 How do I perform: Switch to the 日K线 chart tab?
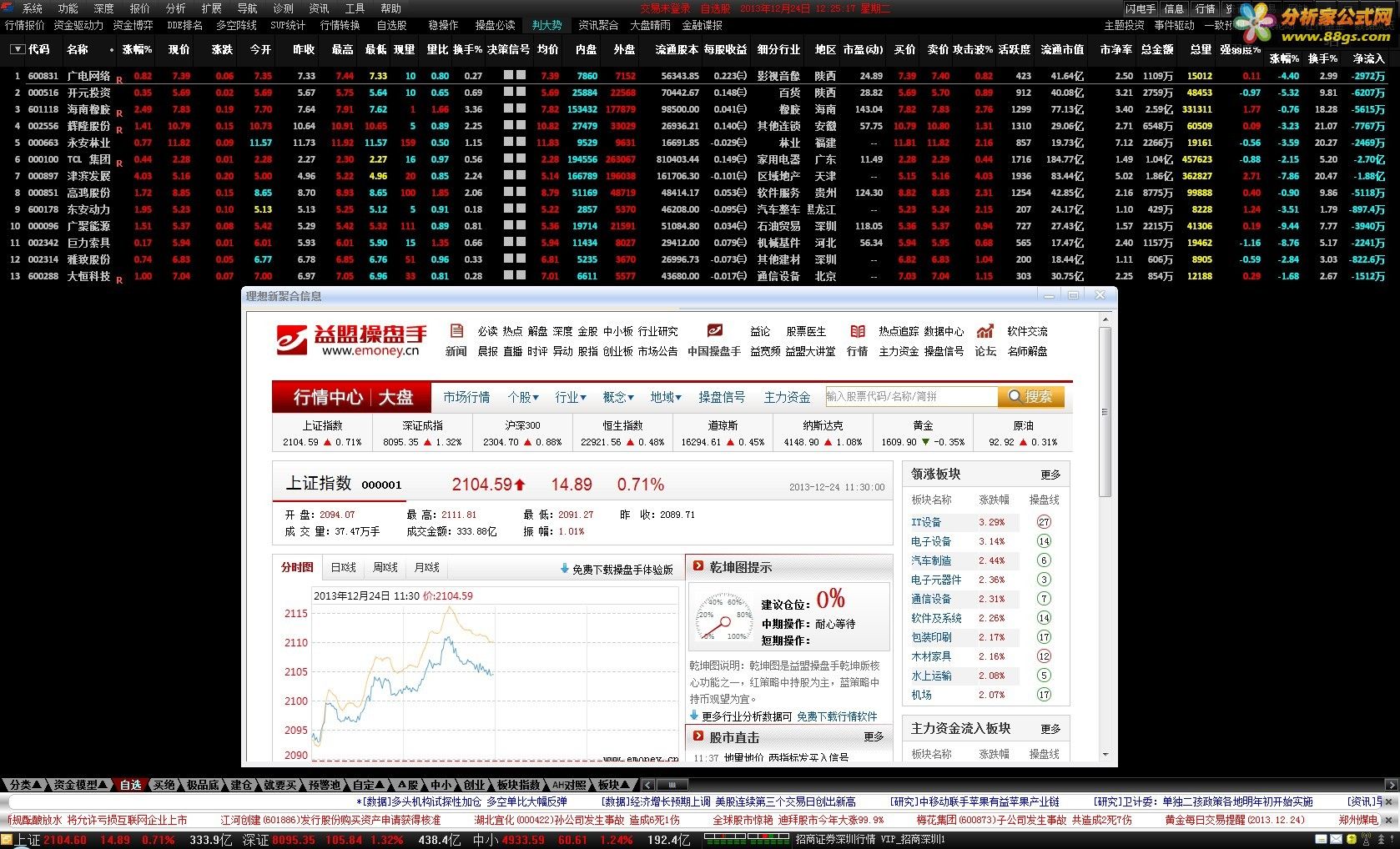(343, 567)
